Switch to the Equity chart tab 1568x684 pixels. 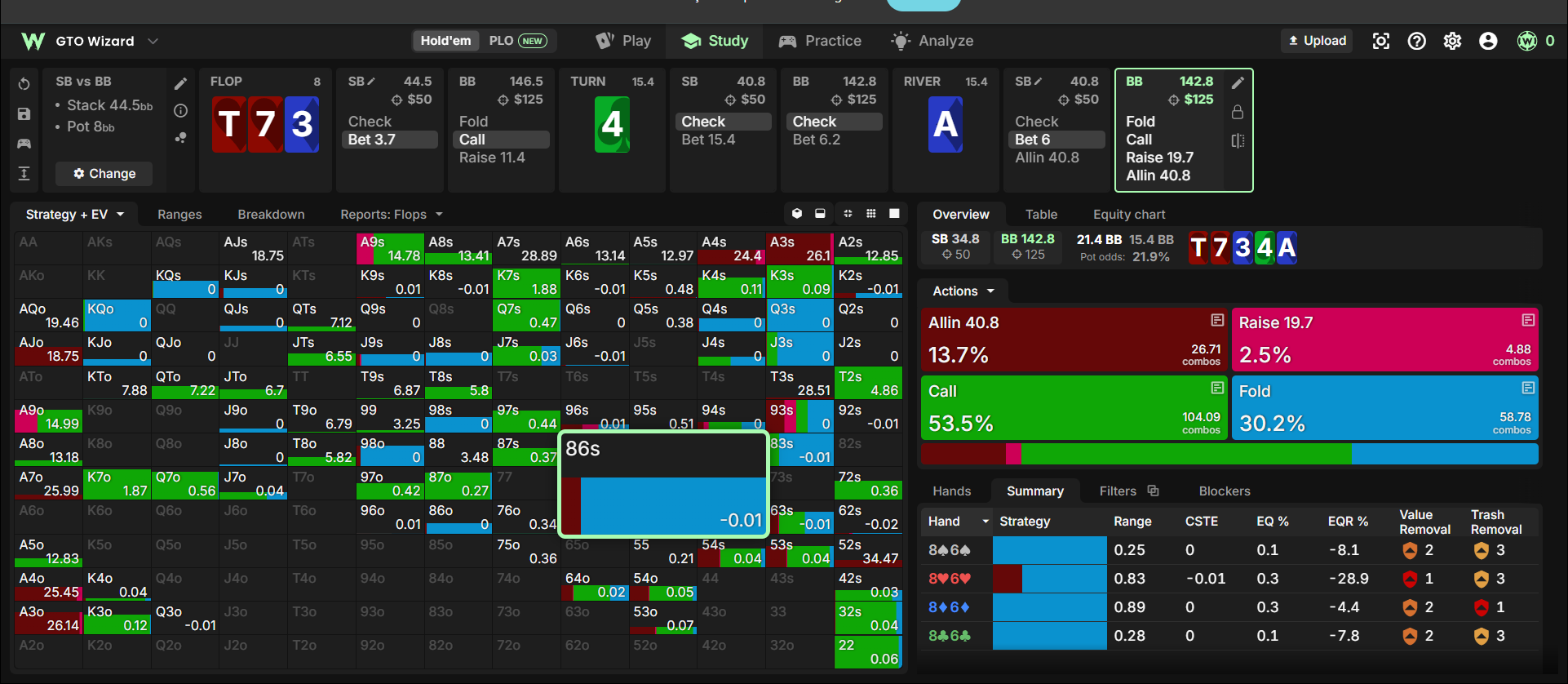[1129, 214]
